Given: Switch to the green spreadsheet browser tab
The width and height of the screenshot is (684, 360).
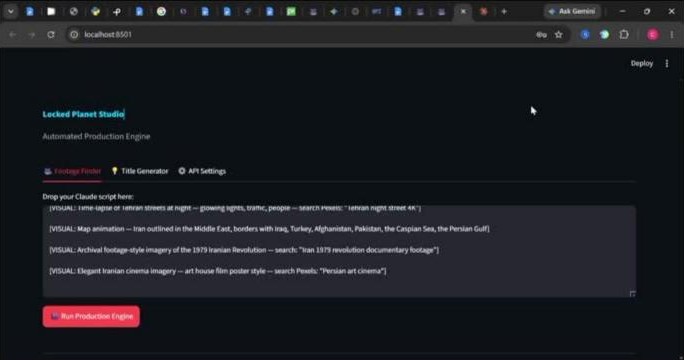Looking at the screenshot, I should pos(291,12).
